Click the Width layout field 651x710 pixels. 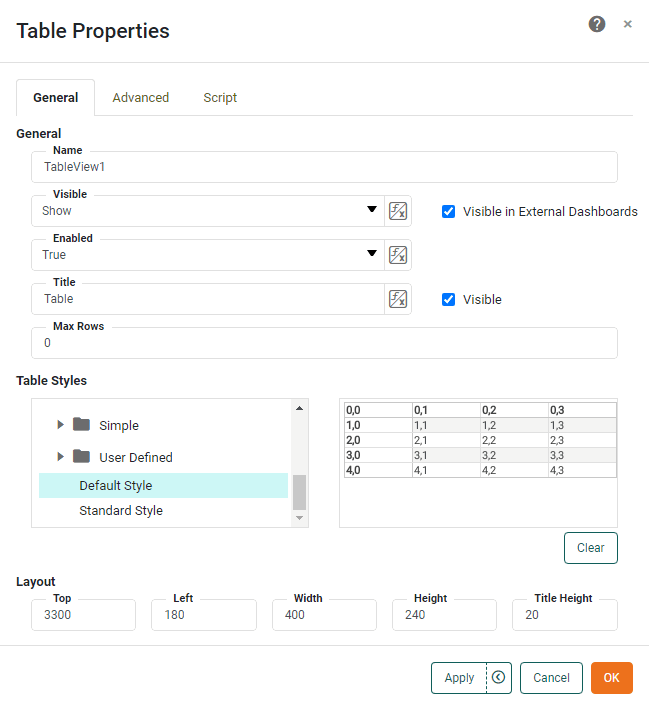(x=325, y=615)
